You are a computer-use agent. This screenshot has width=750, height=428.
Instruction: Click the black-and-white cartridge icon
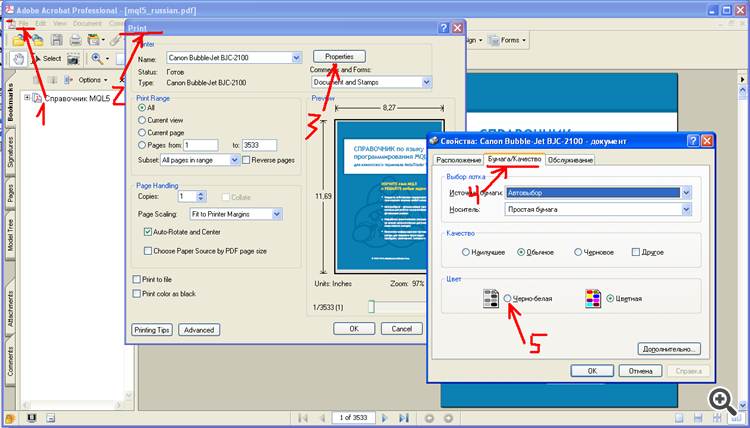(x=491, y=298)
